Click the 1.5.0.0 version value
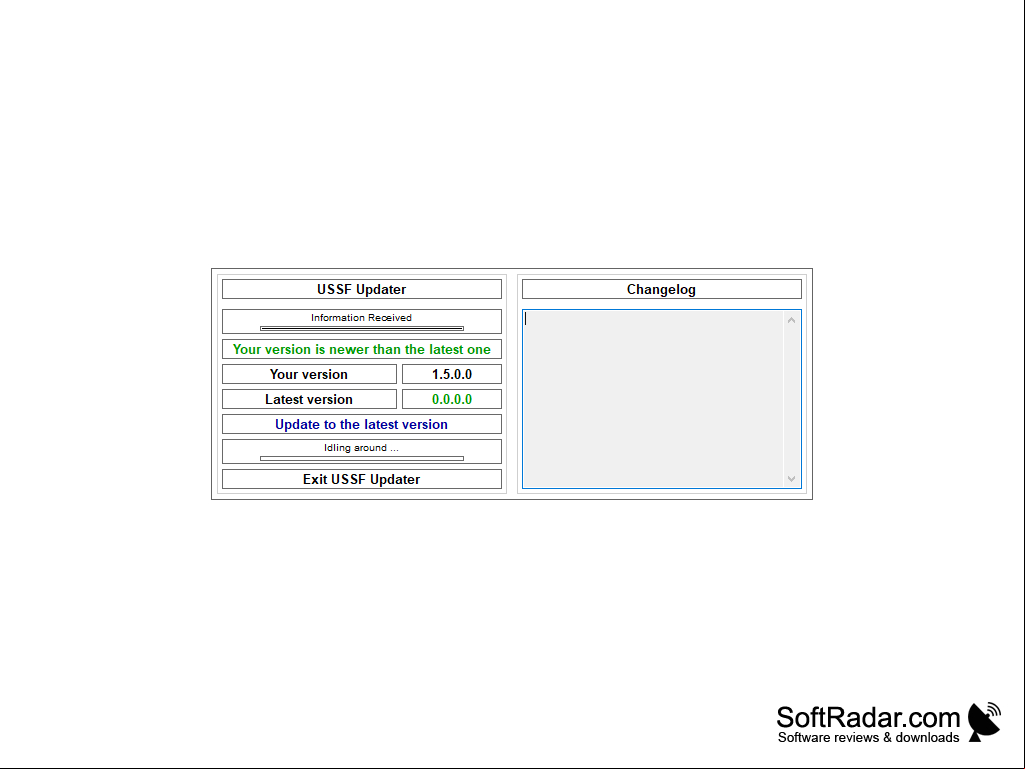The image size is (1025, 769). tap(452, 374)
